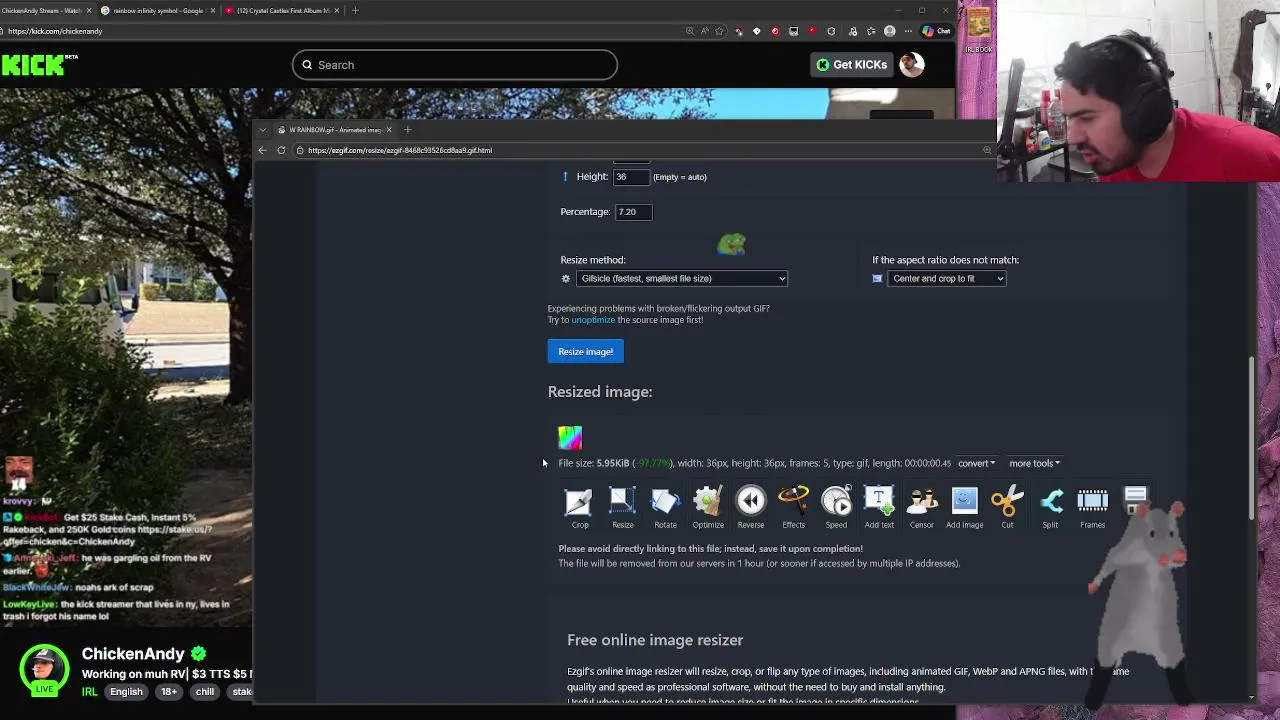
Task: Click the chill tag
Action: click(x=205, y=692)
